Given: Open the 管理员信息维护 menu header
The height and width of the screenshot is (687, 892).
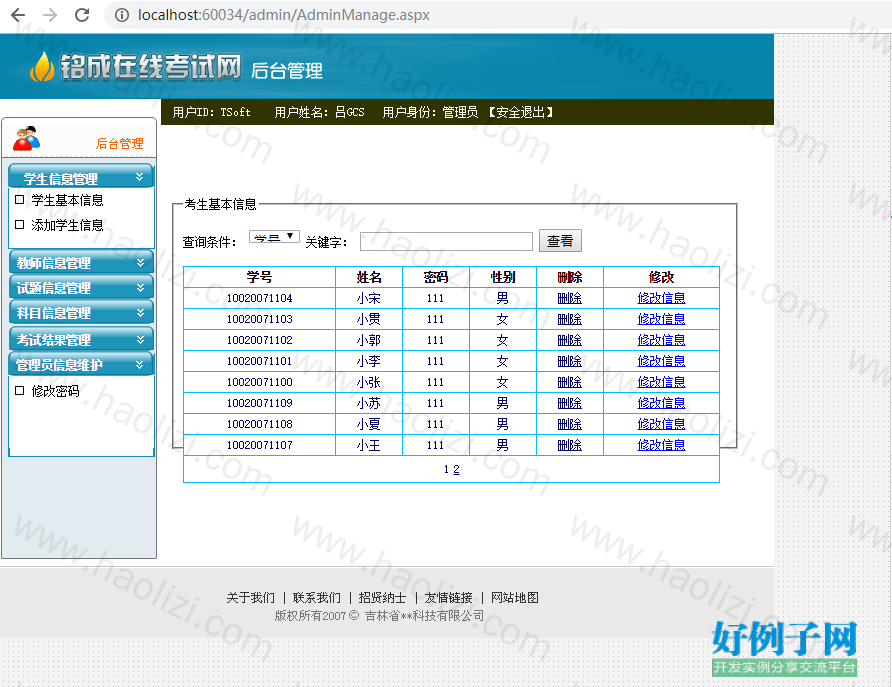Looking at the screenshot, I should tap(81, 364).
